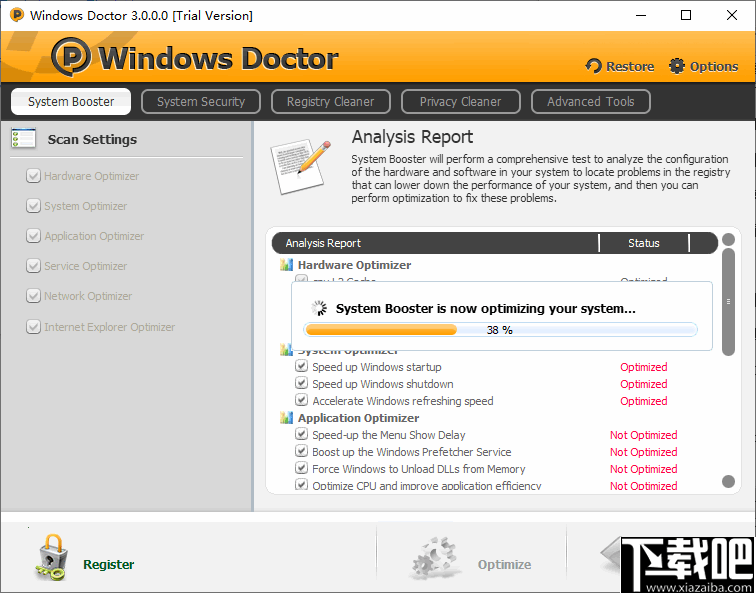Click the title bar app icon
This screenshot has width=756, height=593.
coord(16,15)
